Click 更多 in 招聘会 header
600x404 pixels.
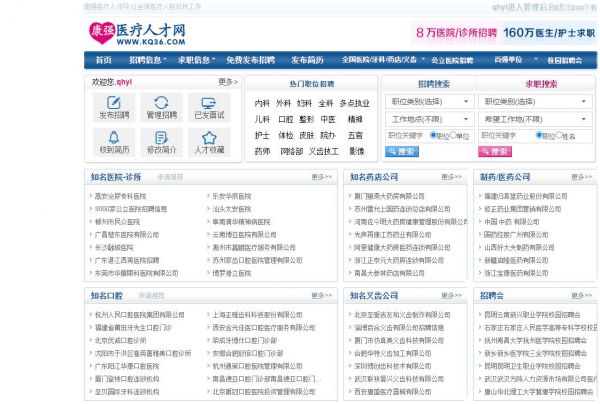[x=582, y=295]
